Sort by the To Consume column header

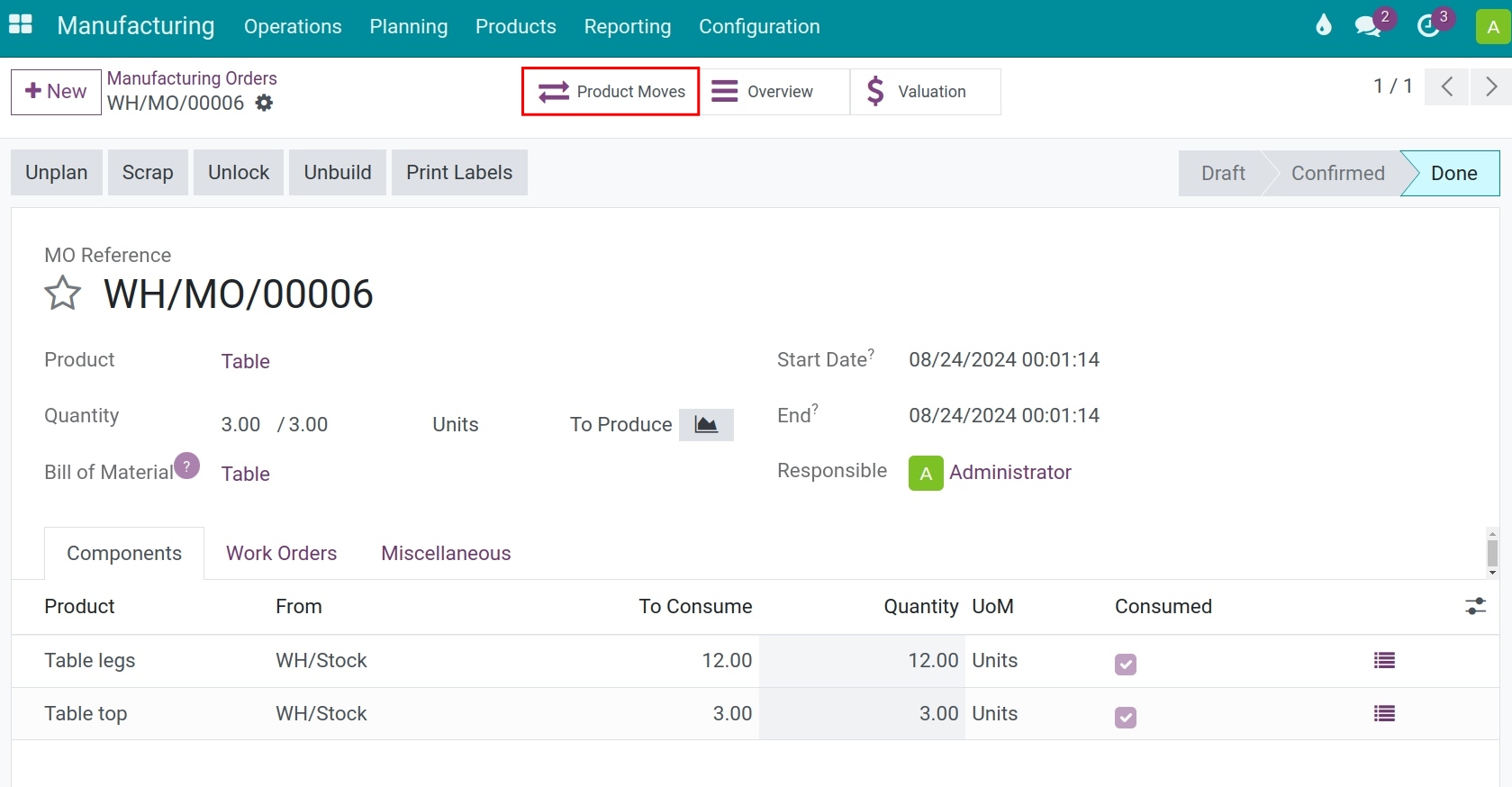tap(695, 607)
